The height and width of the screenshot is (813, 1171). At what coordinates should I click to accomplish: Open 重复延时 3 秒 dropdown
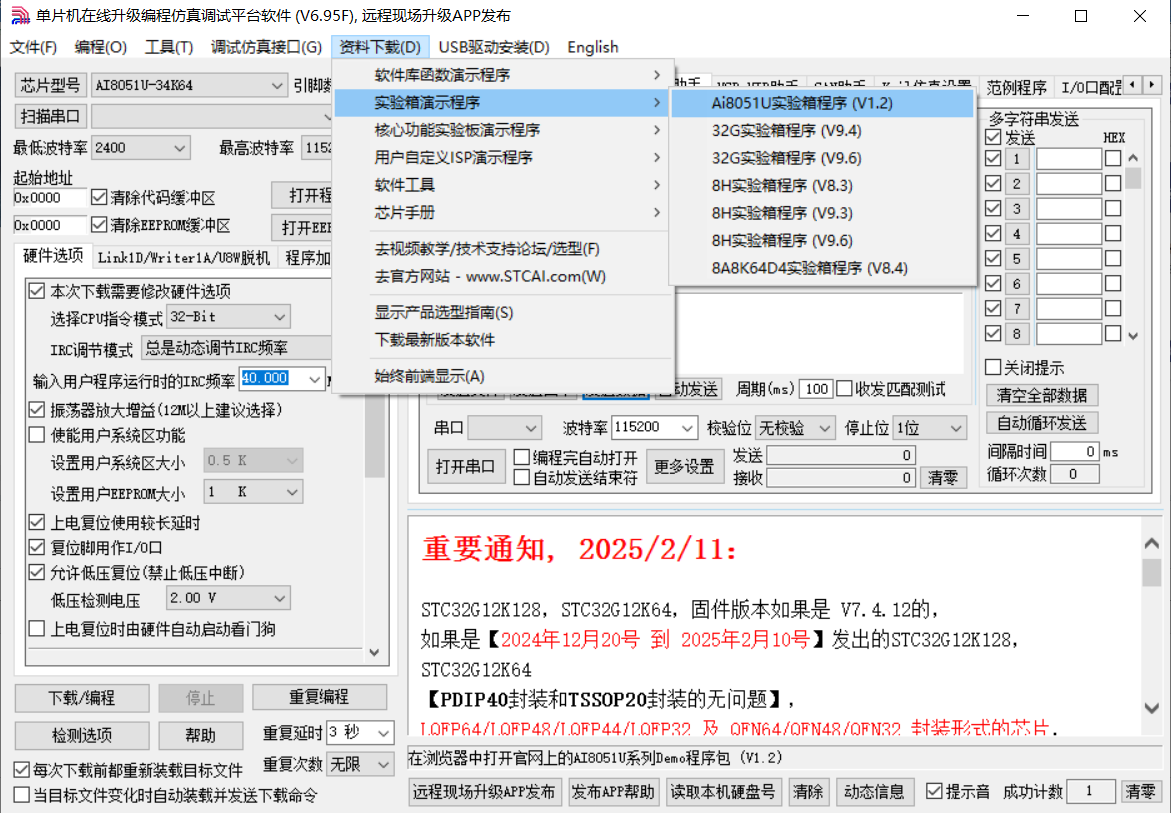360,732
